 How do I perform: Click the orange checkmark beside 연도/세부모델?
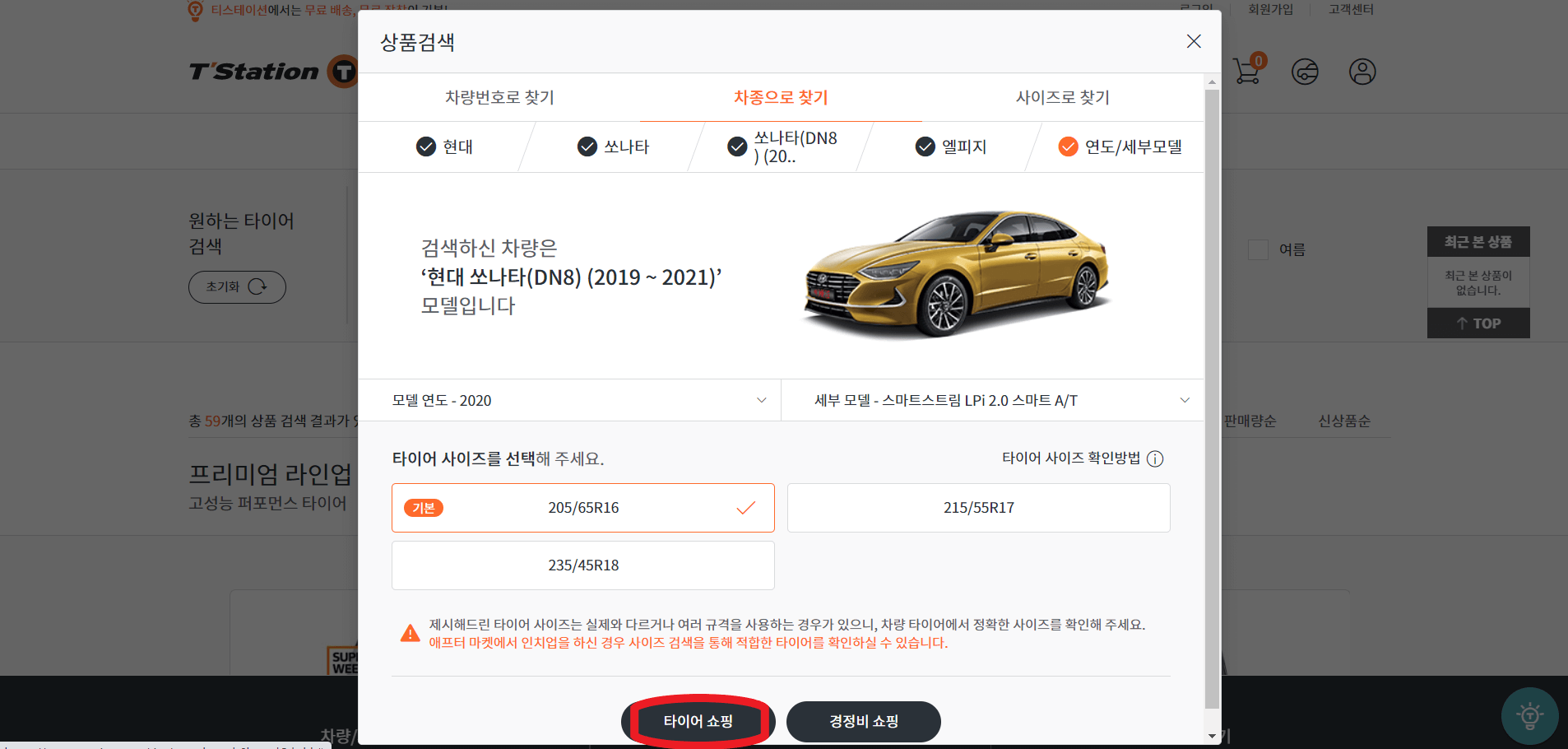[x=1068, y=147]
